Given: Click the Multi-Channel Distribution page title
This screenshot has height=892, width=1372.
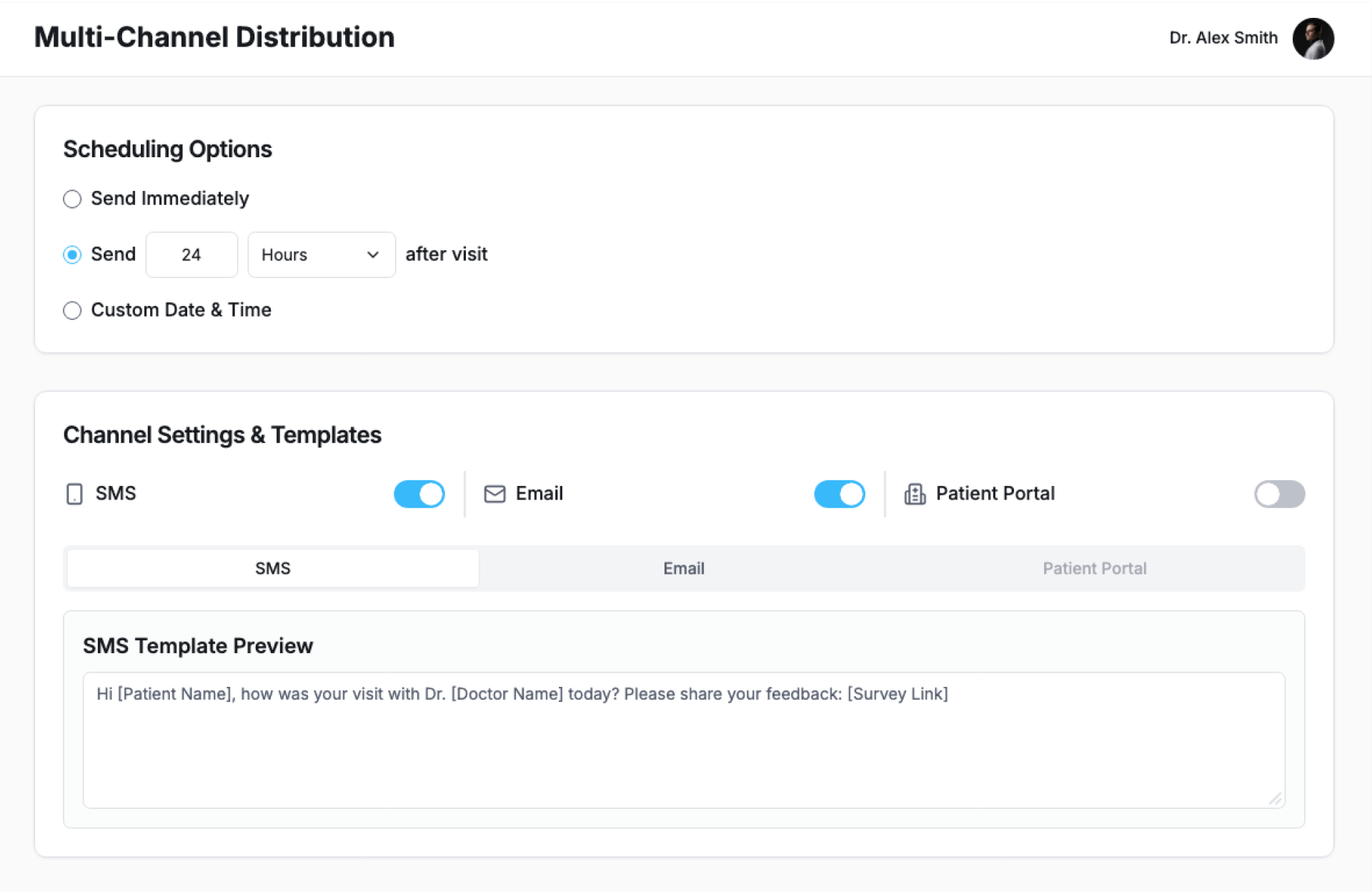Looking at the screenshot, I should pos(214,37).
